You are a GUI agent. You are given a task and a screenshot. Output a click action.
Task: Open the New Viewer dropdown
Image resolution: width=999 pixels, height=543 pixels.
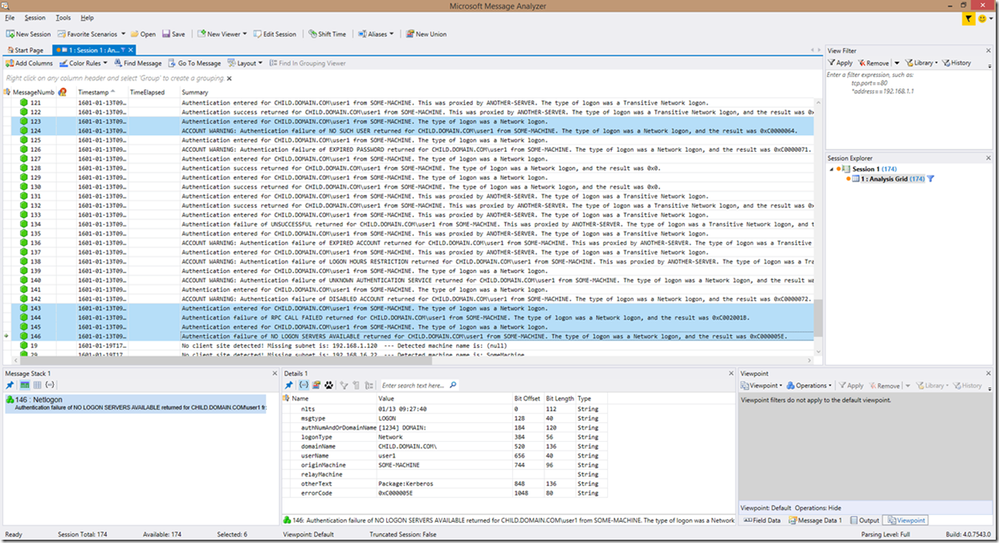(x=222, y=34)
